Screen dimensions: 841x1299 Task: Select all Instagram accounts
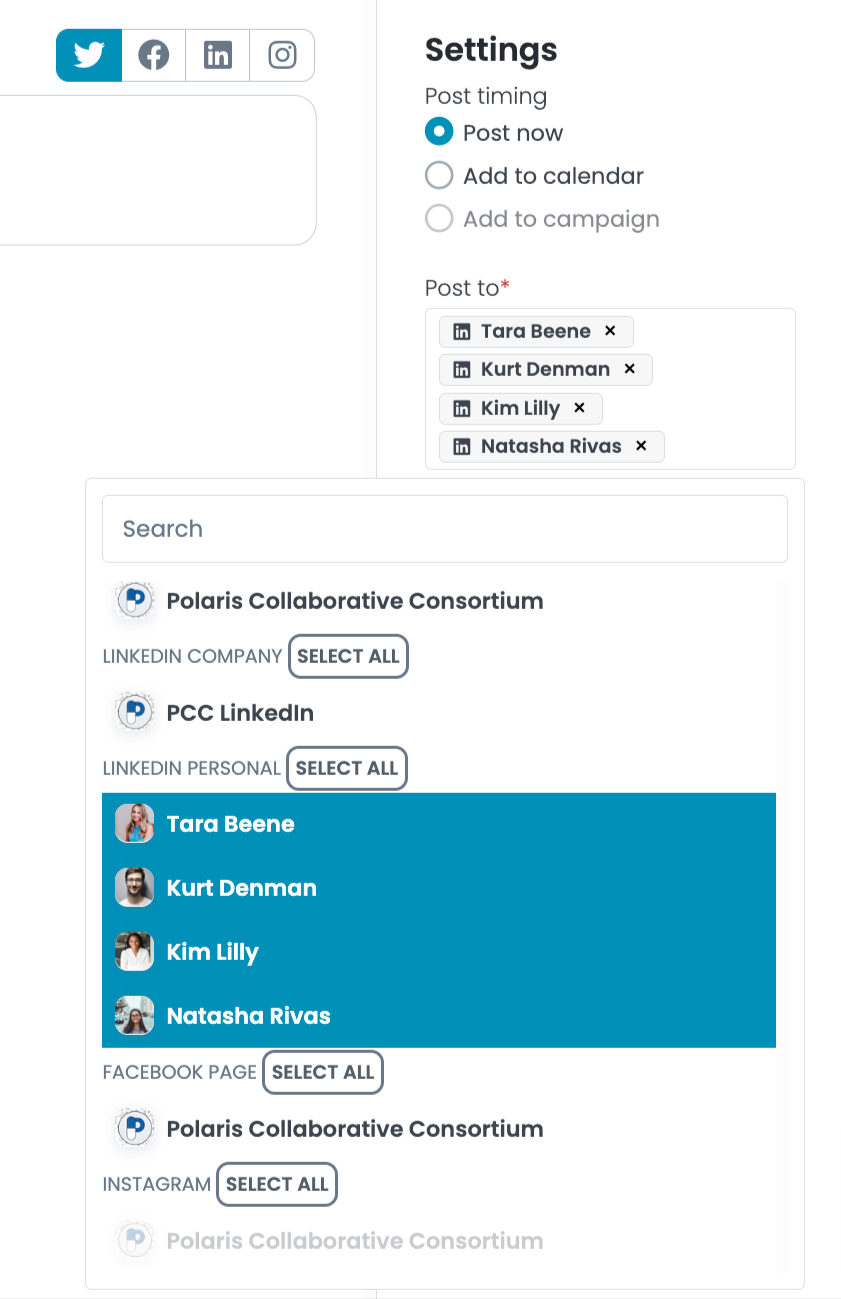point(277,1184)
